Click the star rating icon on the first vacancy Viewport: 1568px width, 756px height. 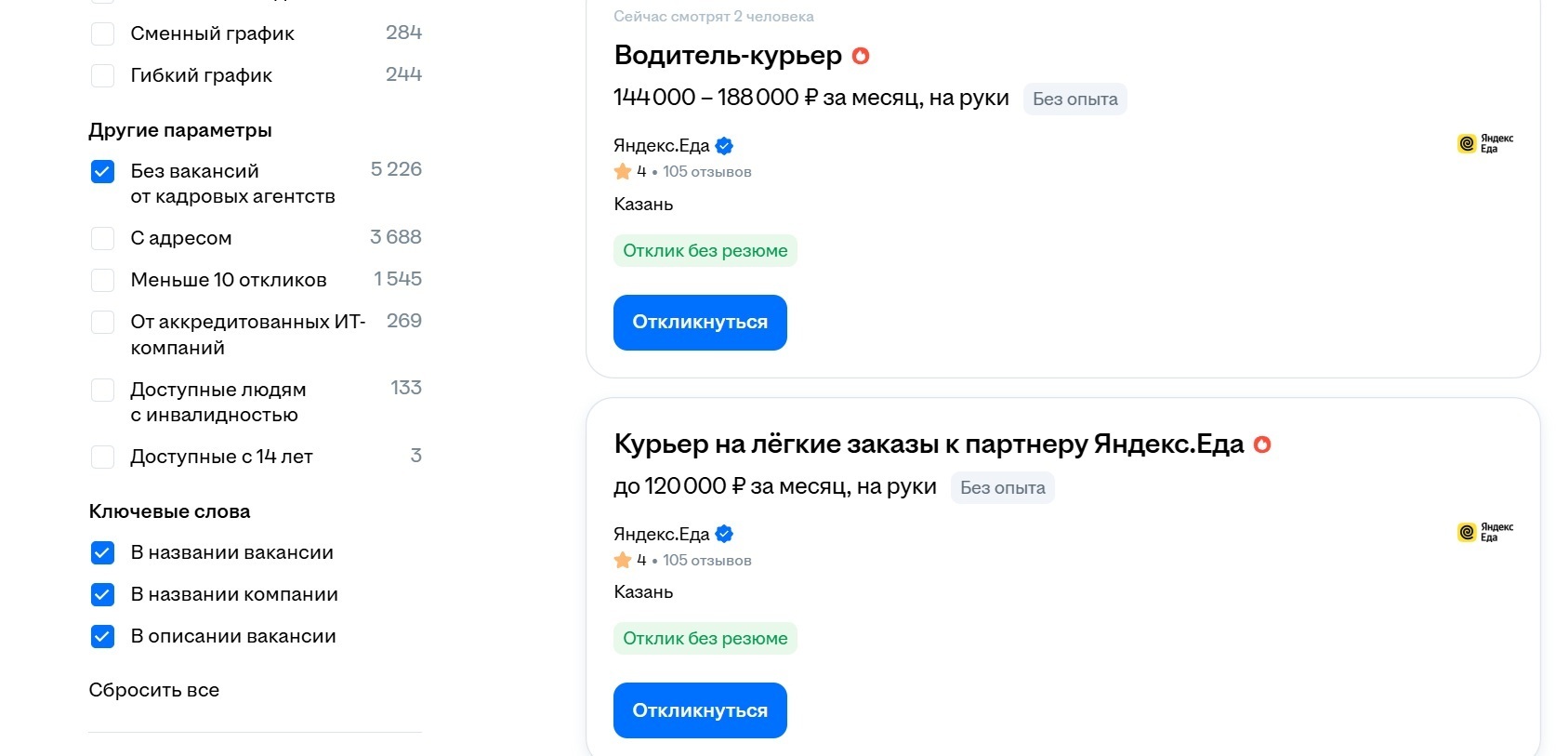click(622, 171)
